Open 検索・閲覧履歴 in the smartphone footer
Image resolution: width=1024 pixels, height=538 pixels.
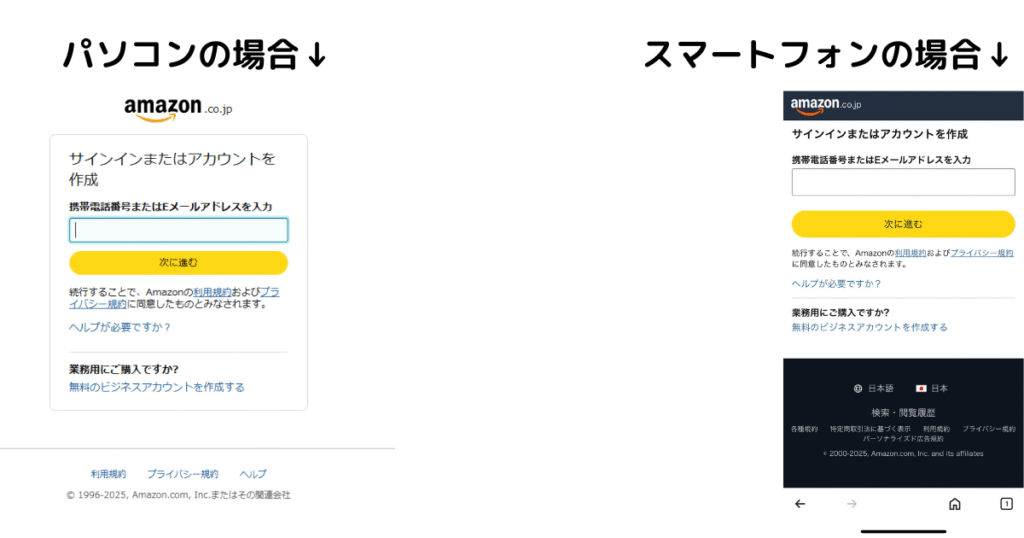pyautogui.click(x=903, y=413)
